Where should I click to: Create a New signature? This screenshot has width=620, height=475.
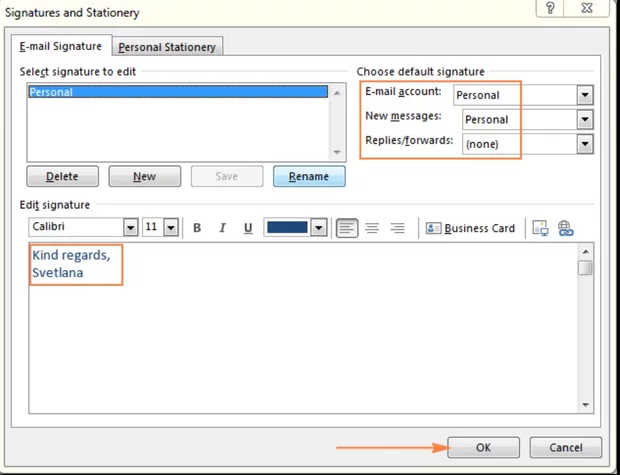145,176
